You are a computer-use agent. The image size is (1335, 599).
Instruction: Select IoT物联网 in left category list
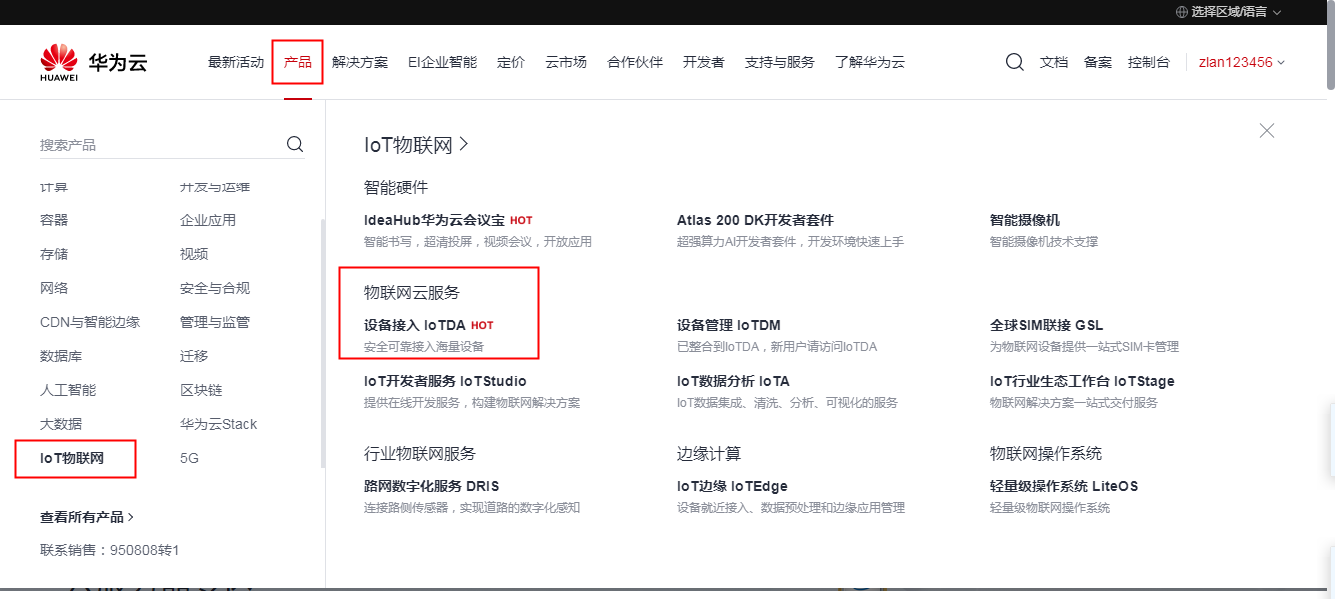coord(72,458)
